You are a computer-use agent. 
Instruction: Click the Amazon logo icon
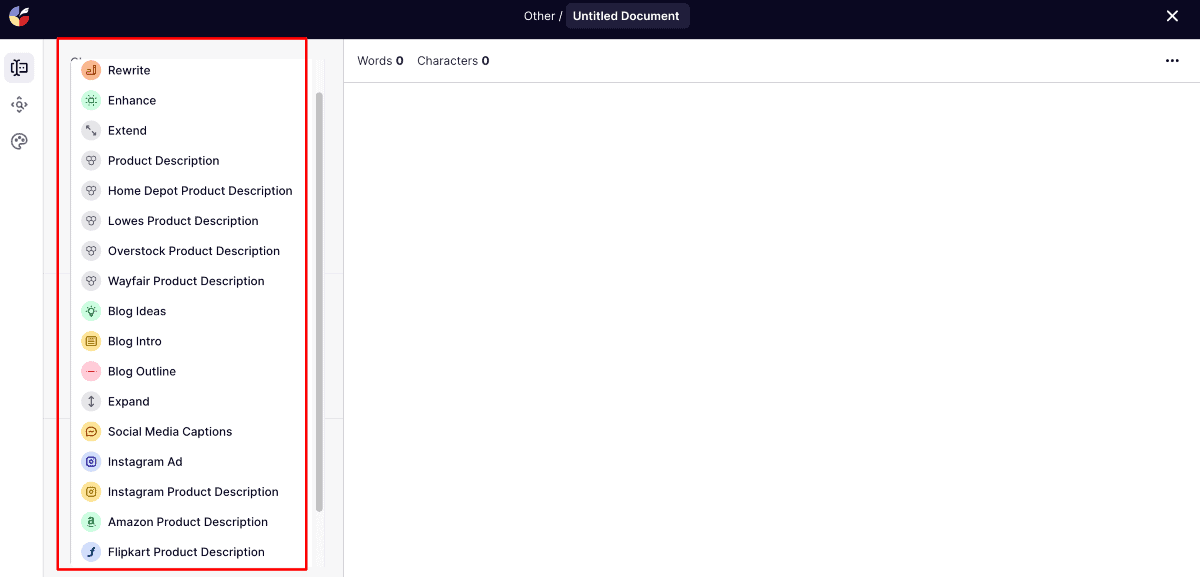click(x=91, y=522)
